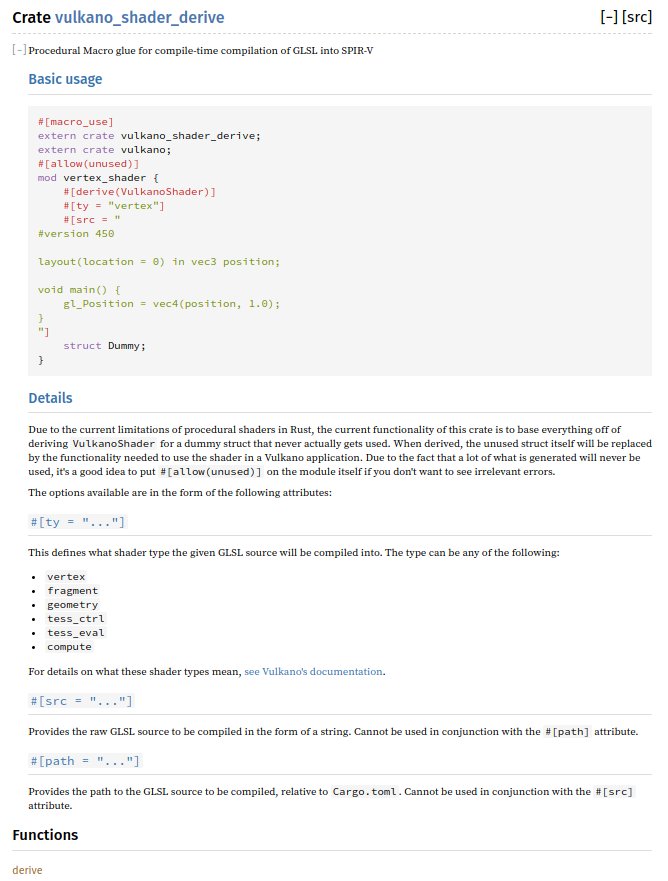Click "compute" in the shader type list
Screen dimensions: 668x881
coord(69,647)
